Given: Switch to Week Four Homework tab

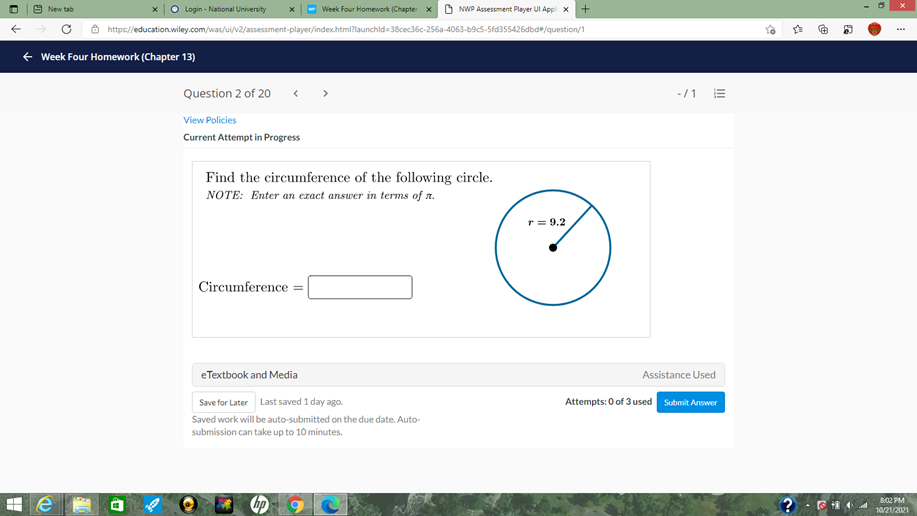Looking at the screenshot, I should (x=369, y=9).
